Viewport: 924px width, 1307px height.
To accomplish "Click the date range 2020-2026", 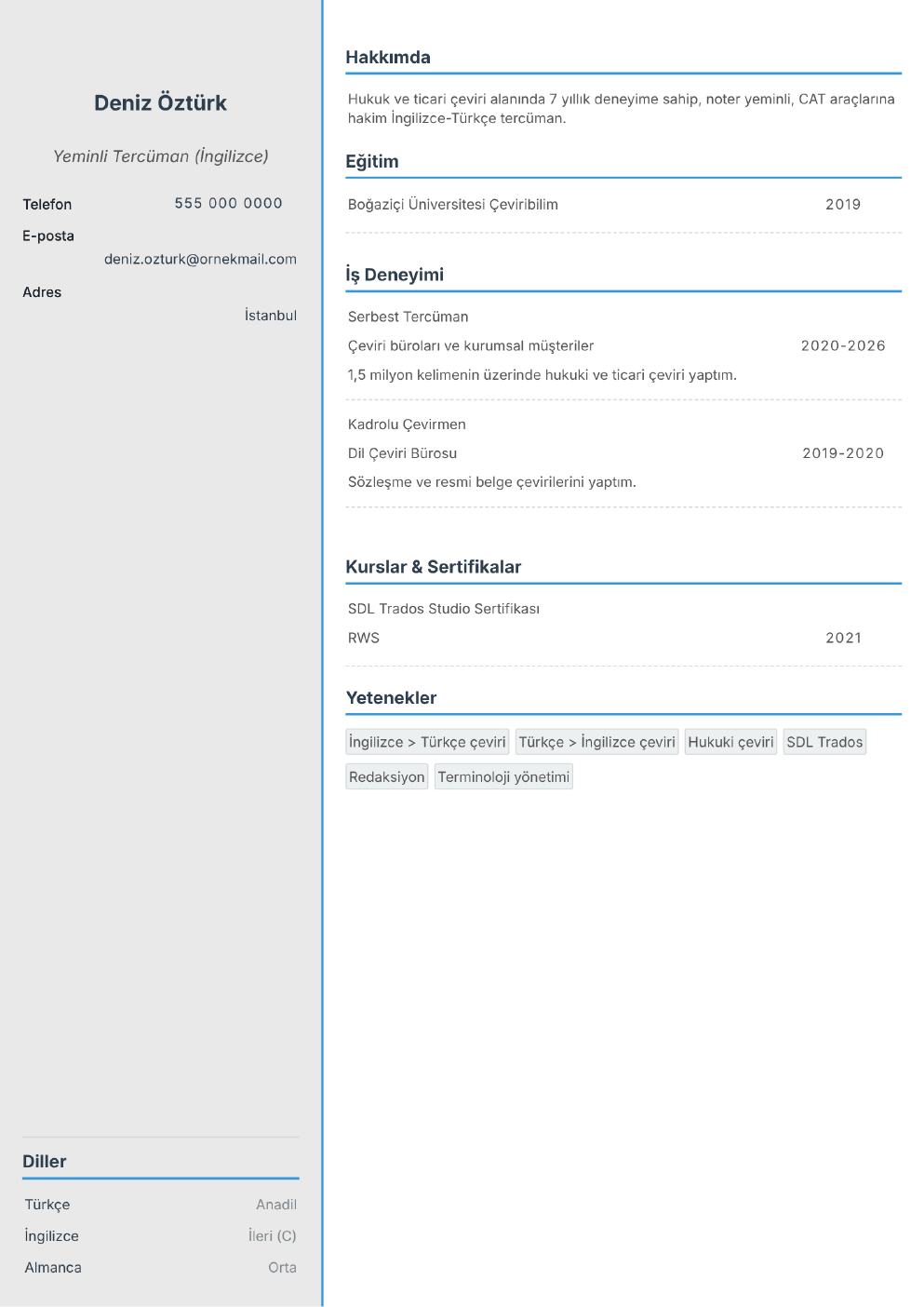I will [843, 346].
